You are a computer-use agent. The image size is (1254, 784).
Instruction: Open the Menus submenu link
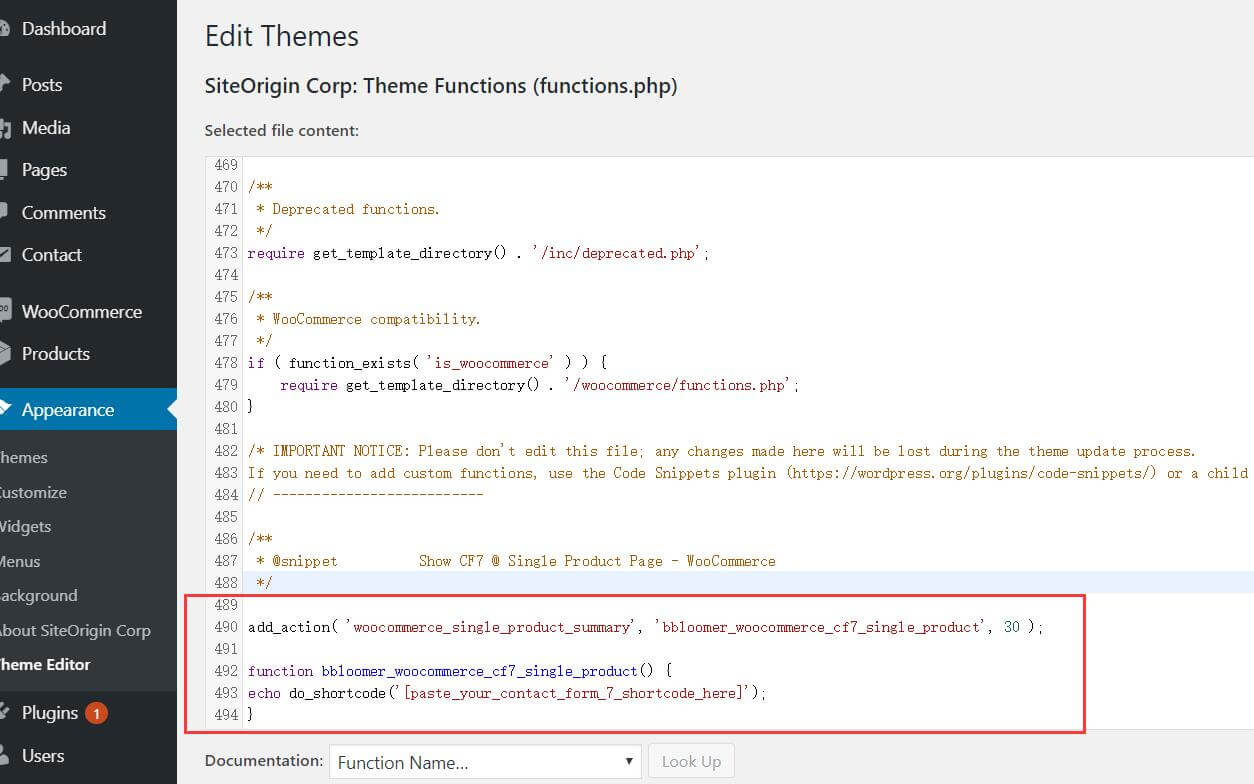(20, 562)
